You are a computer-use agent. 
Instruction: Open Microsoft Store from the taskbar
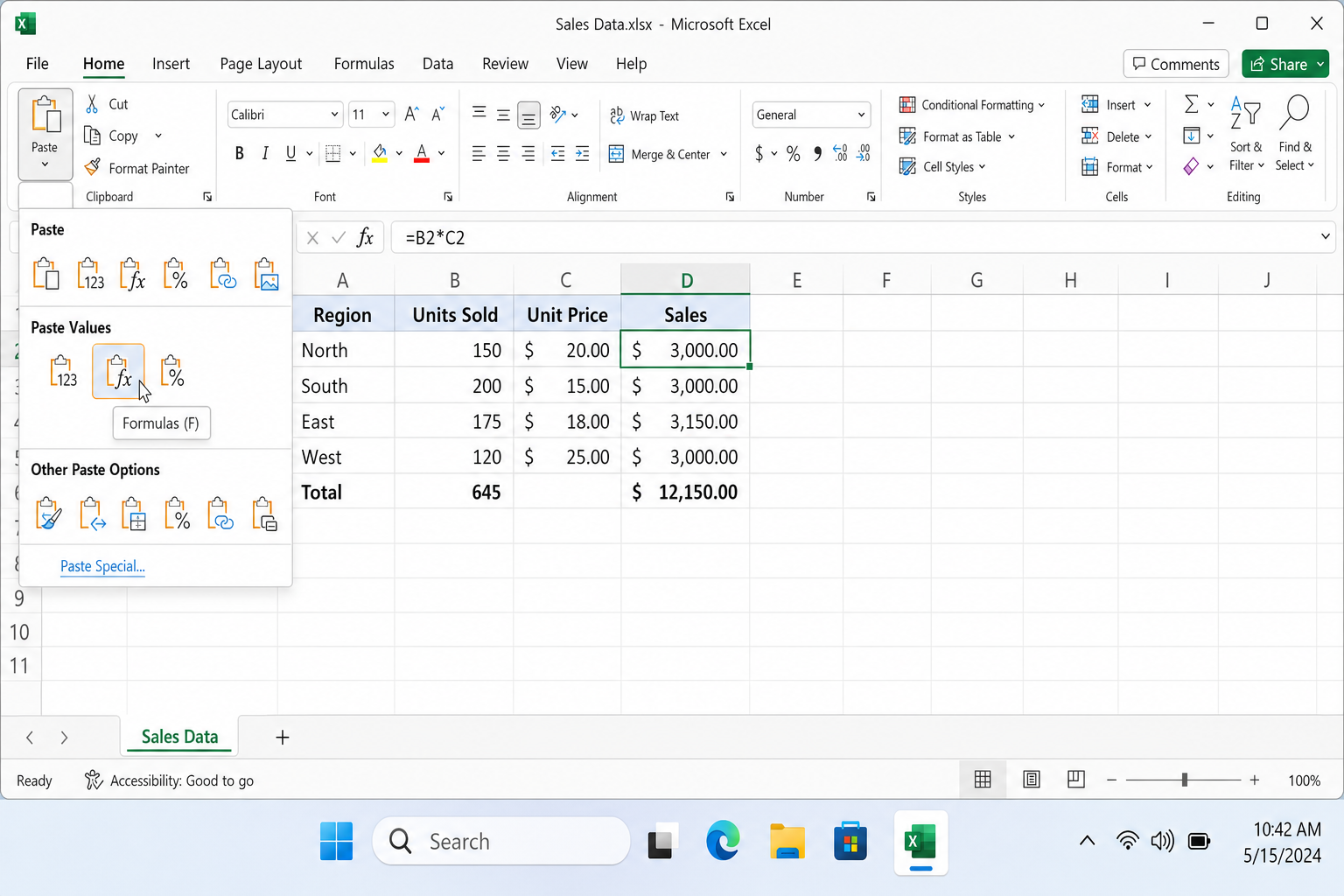(850, 842)
